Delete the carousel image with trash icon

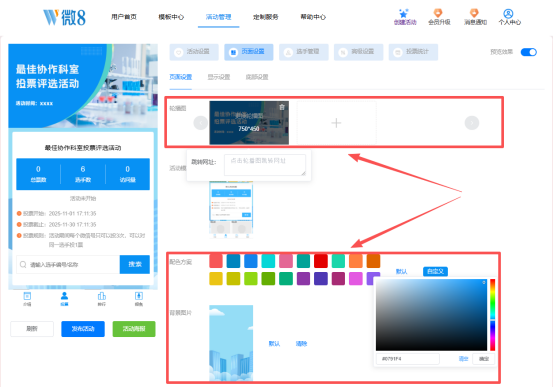click(x=282, y=107)
